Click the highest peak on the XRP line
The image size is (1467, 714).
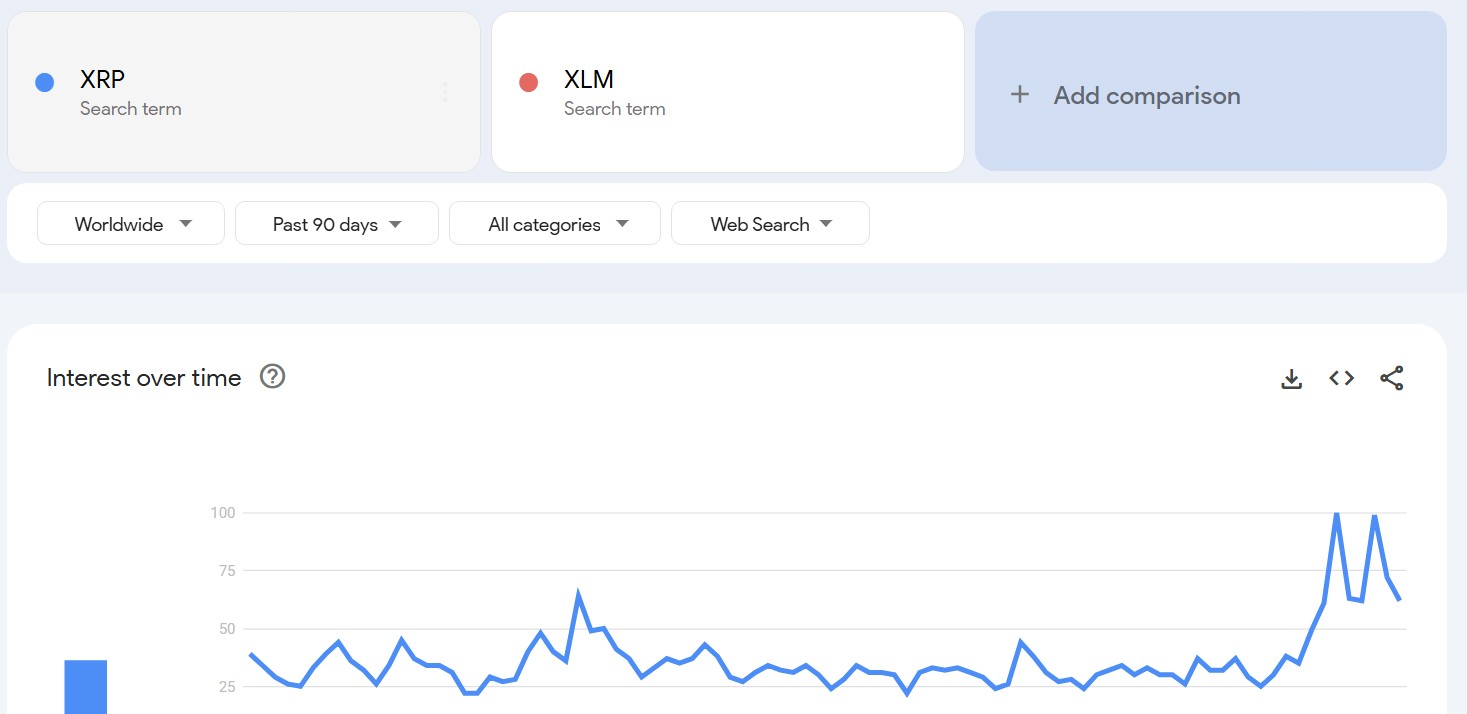coord(1336,513)
